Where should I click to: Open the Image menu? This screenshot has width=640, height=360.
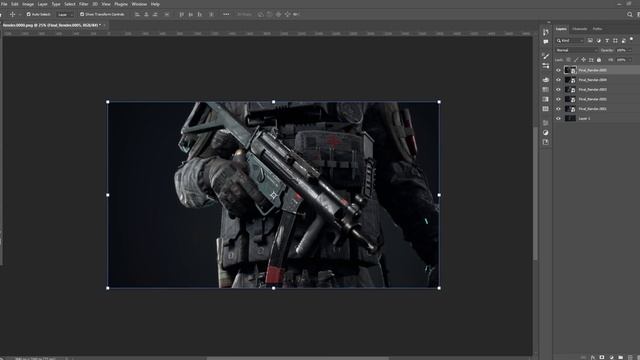28,4
